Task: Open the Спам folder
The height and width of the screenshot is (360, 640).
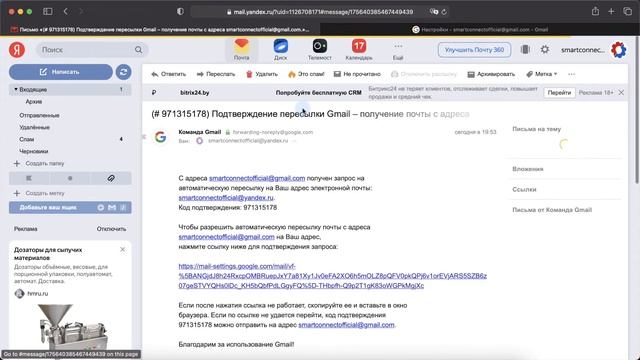Action: [x=27, y=139]
